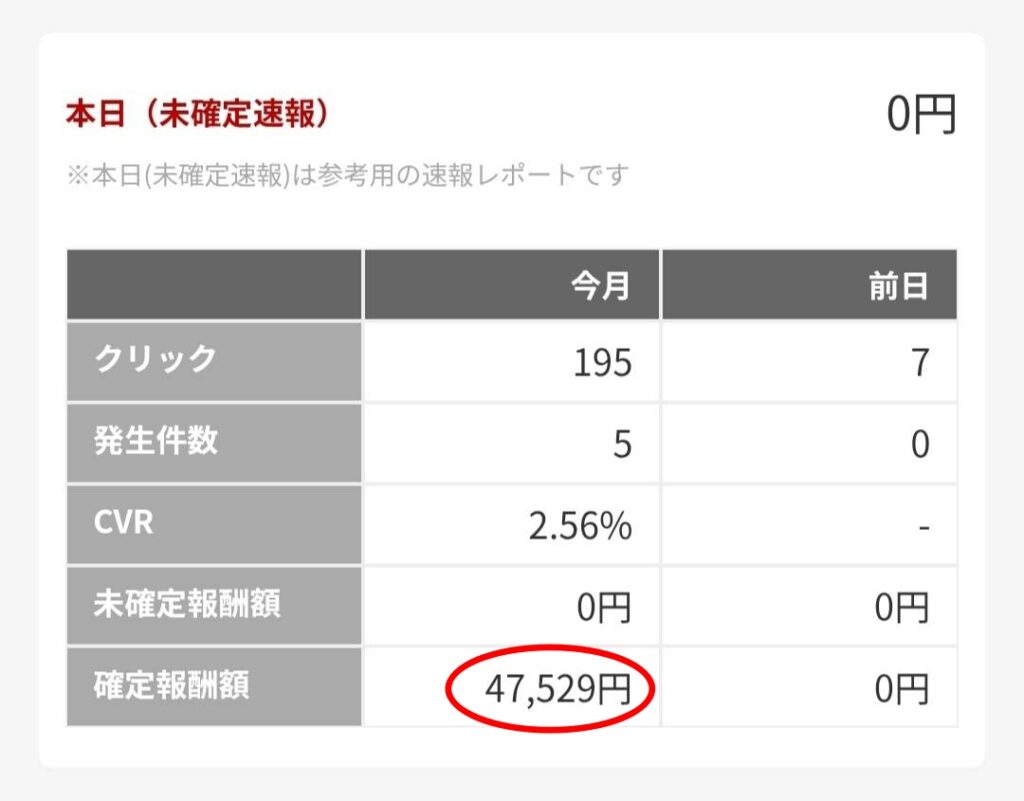Click the previous day CVR dash
This screenshot has height=801, width=1024.
pyautogui.click(x=923, y=526)
